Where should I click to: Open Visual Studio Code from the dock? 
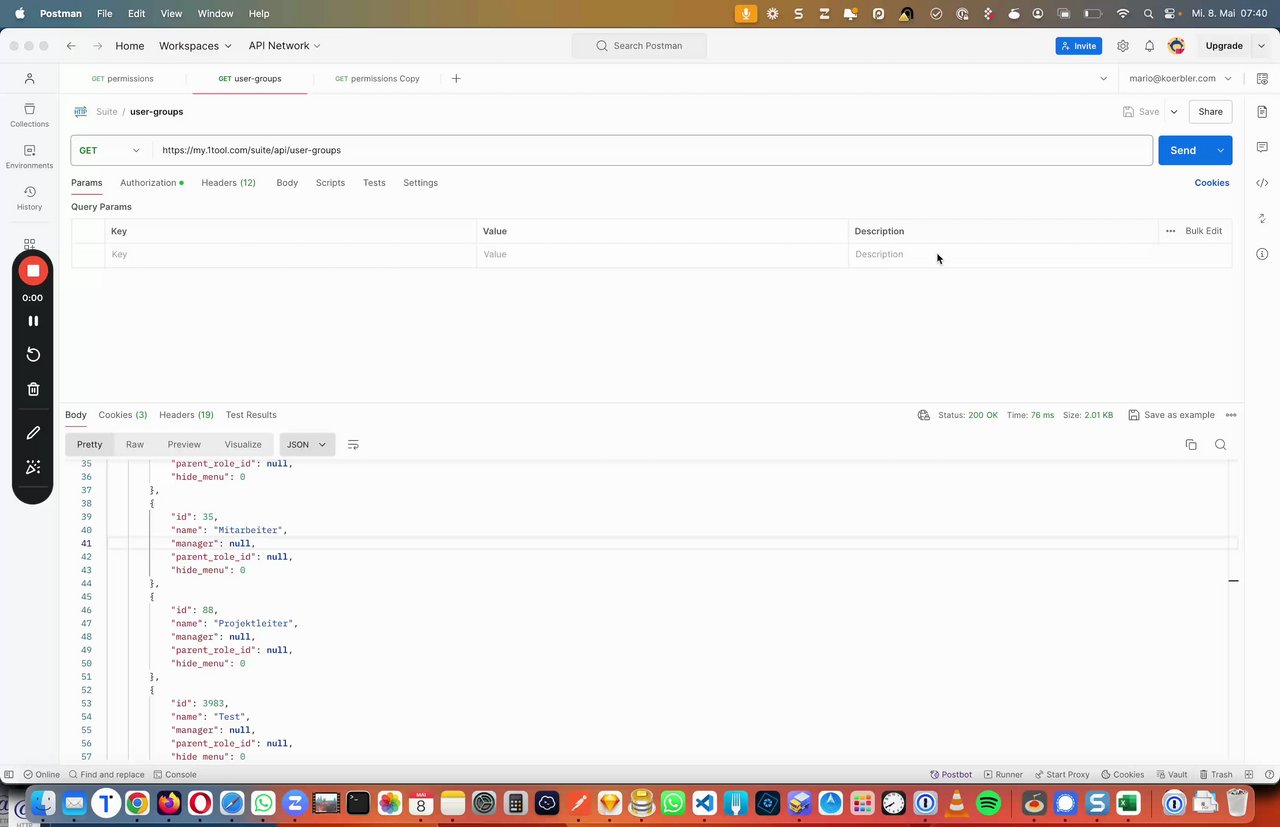pos(704,803)
